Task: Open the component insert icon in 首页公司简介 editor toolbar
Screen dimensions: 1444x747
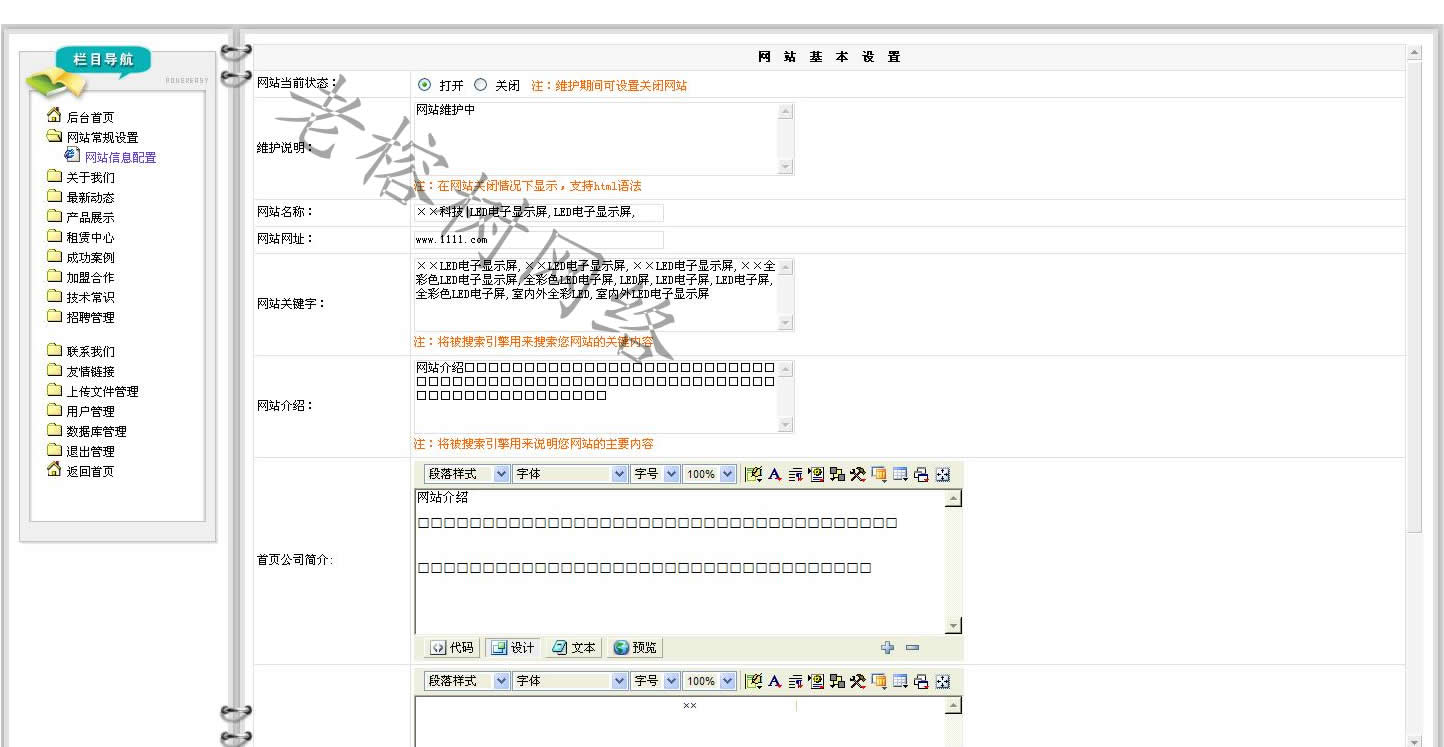Action: click(816, 474)
